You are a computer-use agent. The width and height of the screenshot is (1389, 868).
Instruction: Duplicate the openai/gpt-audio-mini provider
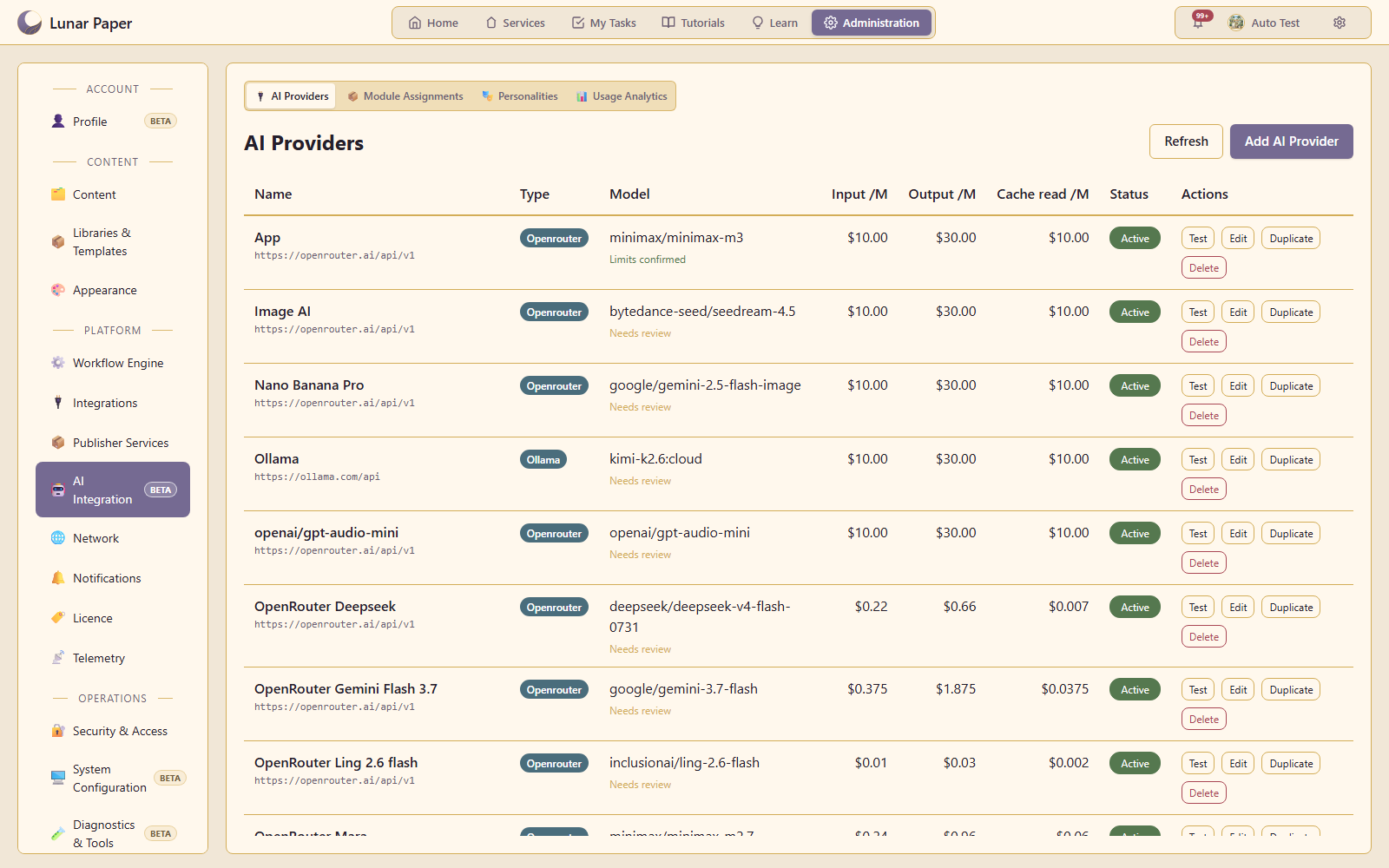click(x=1291, y=534)
